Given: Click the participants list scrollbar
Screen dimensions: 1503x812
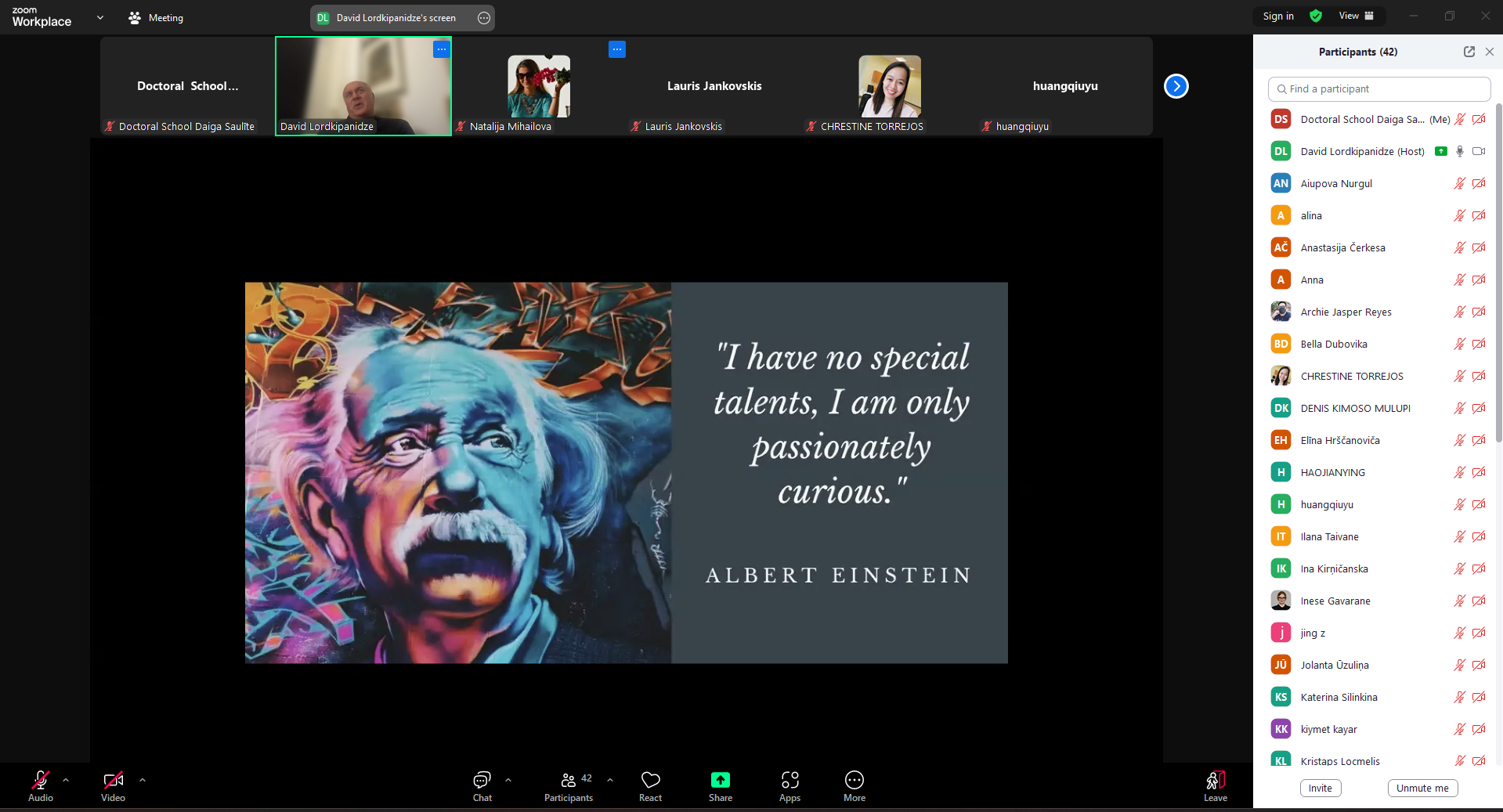Looking at the screenshot, I should point(1498,274).
